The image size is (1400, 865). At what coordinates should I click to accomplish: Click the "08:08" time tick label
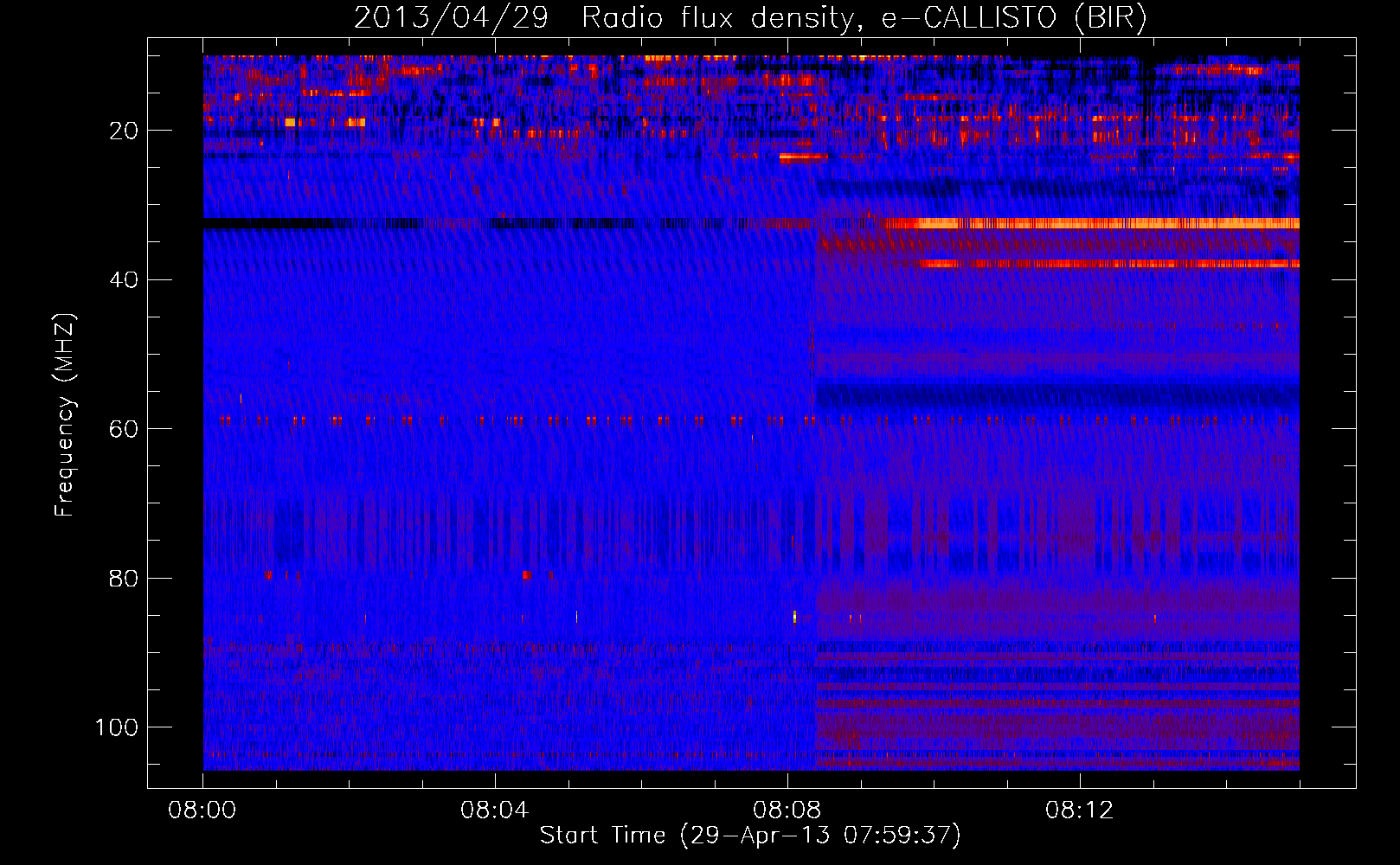click(787, 811)
